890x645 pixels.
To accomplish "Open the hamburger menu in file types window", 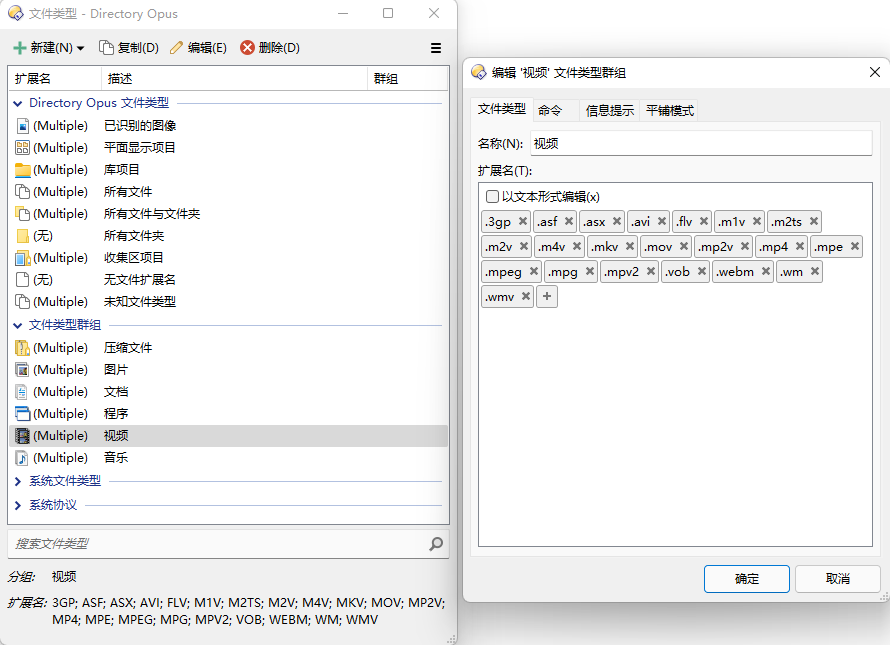I will pos(436,48).
